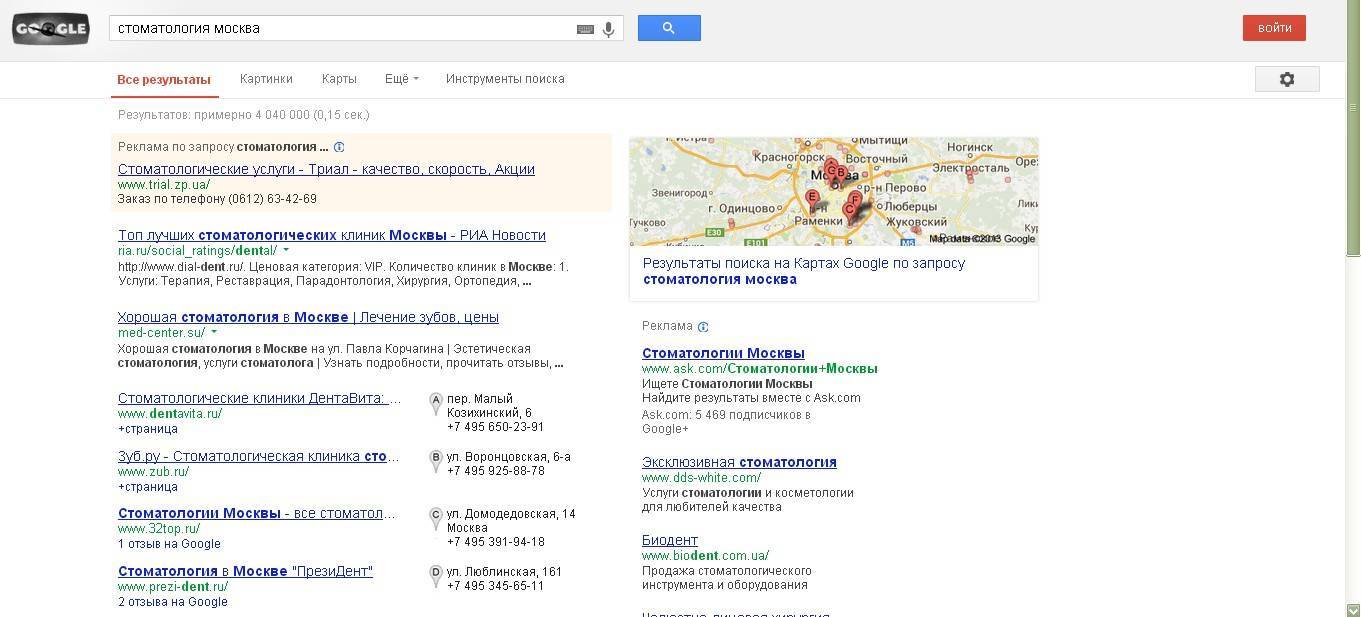Open '2 отзыва на Google' for prezi-dent

coord(173,602)
